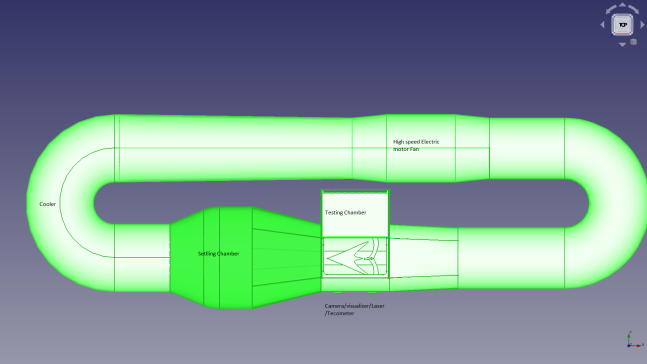
Task: Rotate view left with navigation cube's left arrow
Action: pyautogui.click(x=602, y=25)
